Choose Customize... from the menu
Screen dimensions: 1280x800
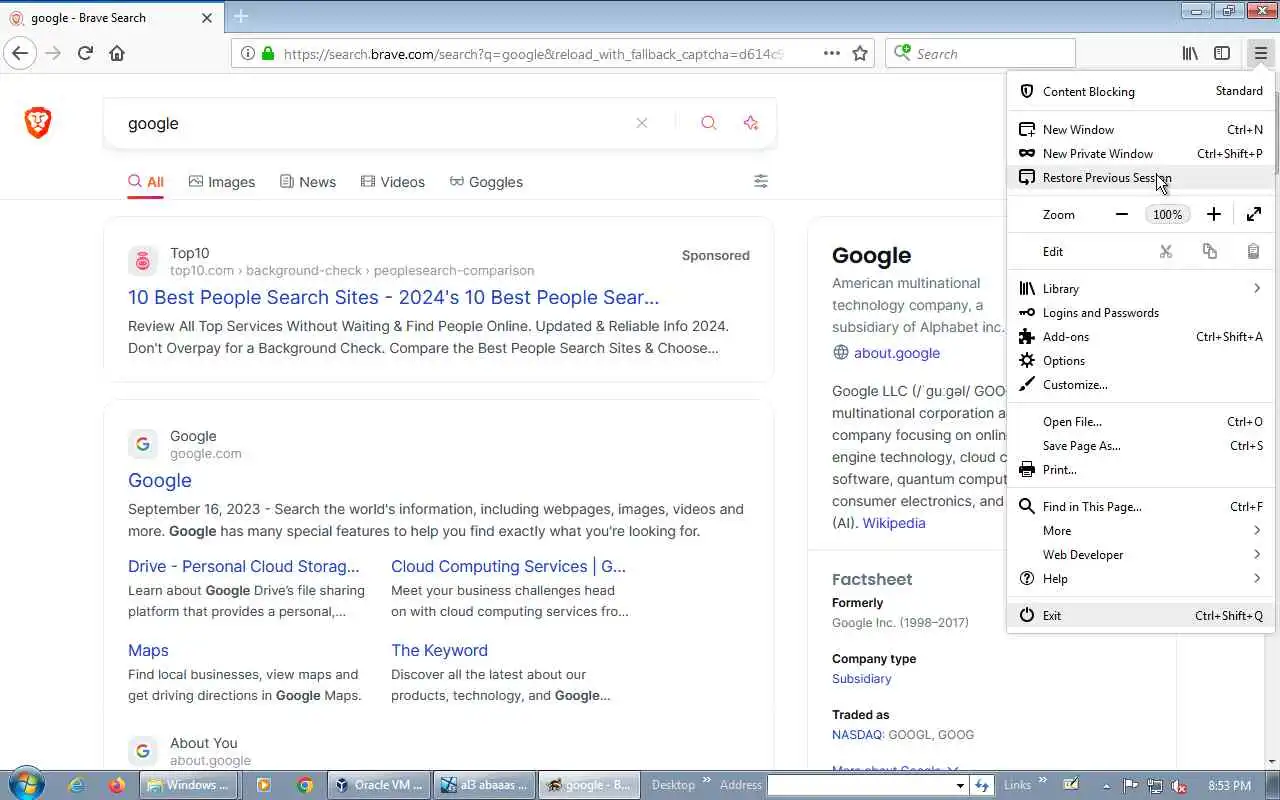(1141, 384)
